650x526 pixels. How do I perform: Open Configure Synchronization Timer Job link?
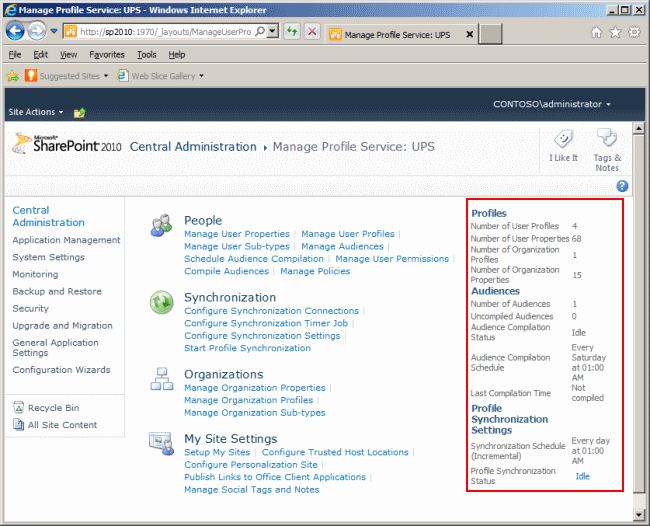pyautogui.click(x=266, y=323)
